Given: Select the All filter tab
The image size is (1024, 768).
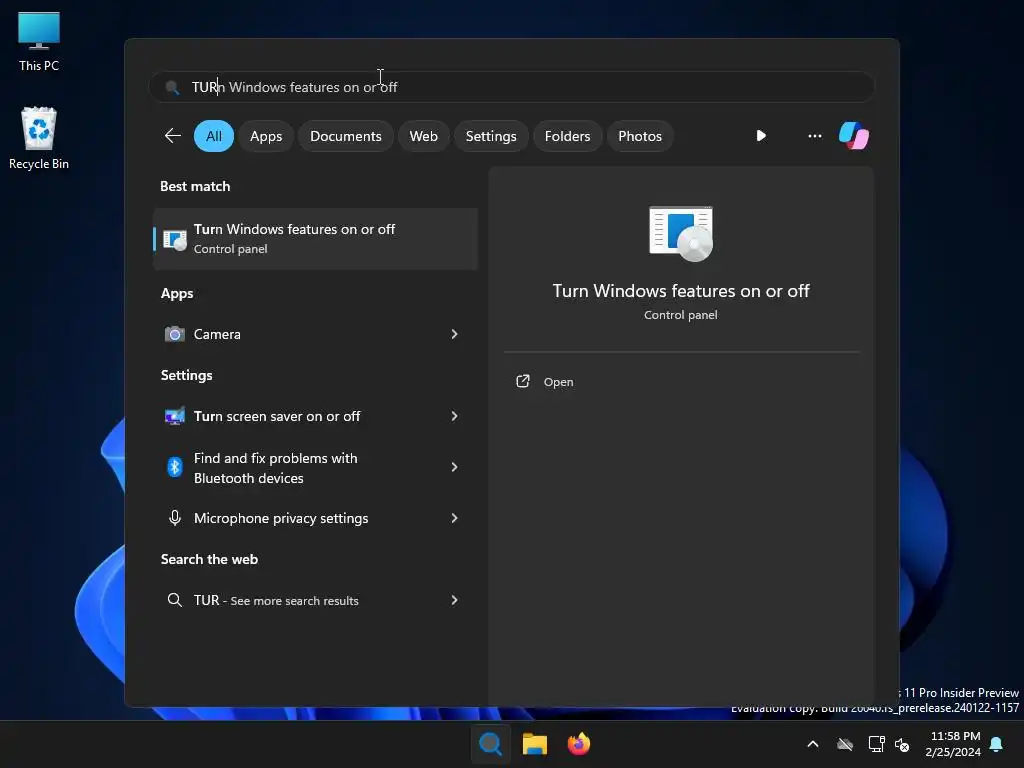Looking at the screenshot, I should (214, 136).
